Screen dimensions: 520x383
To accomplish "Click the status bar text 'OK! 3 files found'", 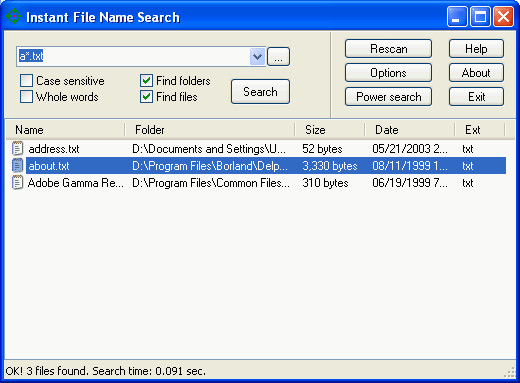I will tap(47, 371).
